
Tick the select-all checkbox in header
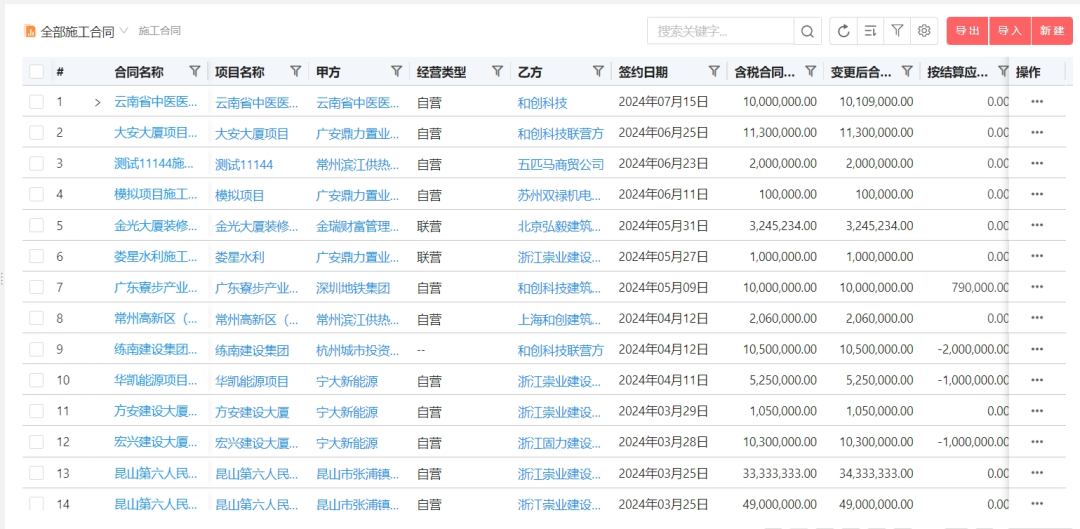click(x=37, y=72)
